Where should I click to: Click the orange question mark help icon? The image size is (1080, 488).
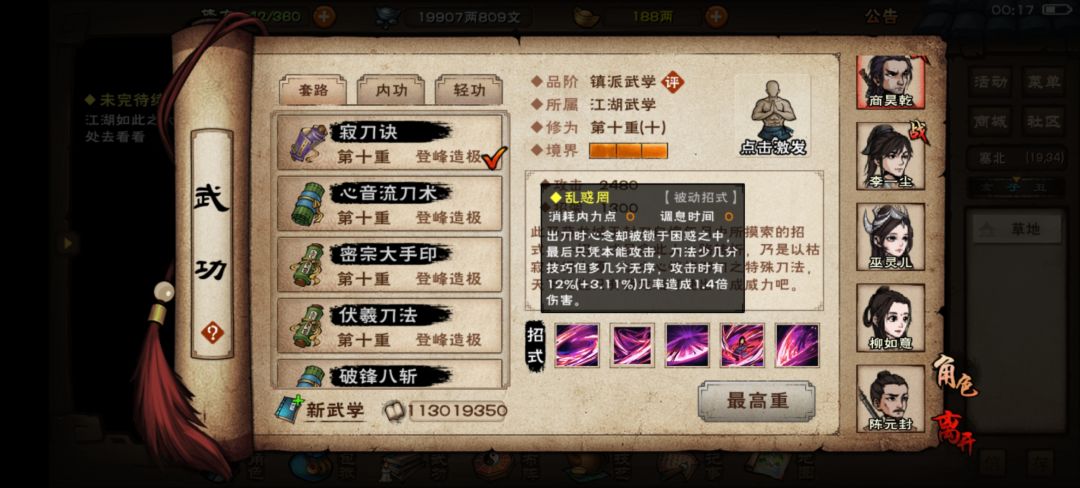click(x=212, y=333)
